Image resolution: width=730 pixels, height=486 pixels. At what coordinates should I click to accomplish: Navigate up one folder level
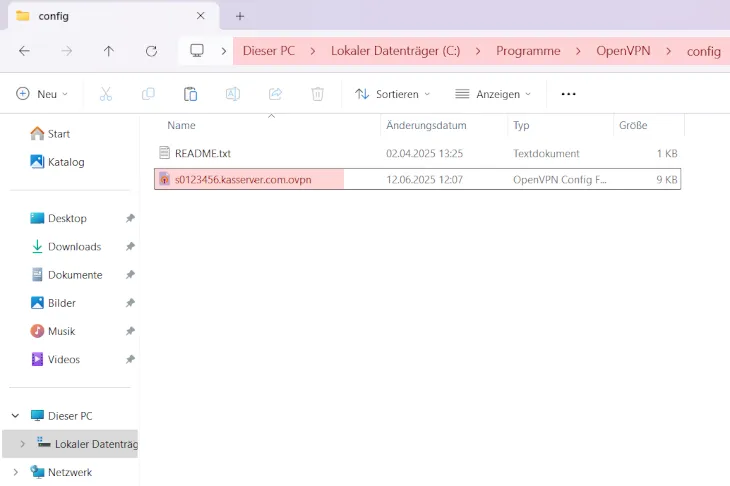(108, 51)
